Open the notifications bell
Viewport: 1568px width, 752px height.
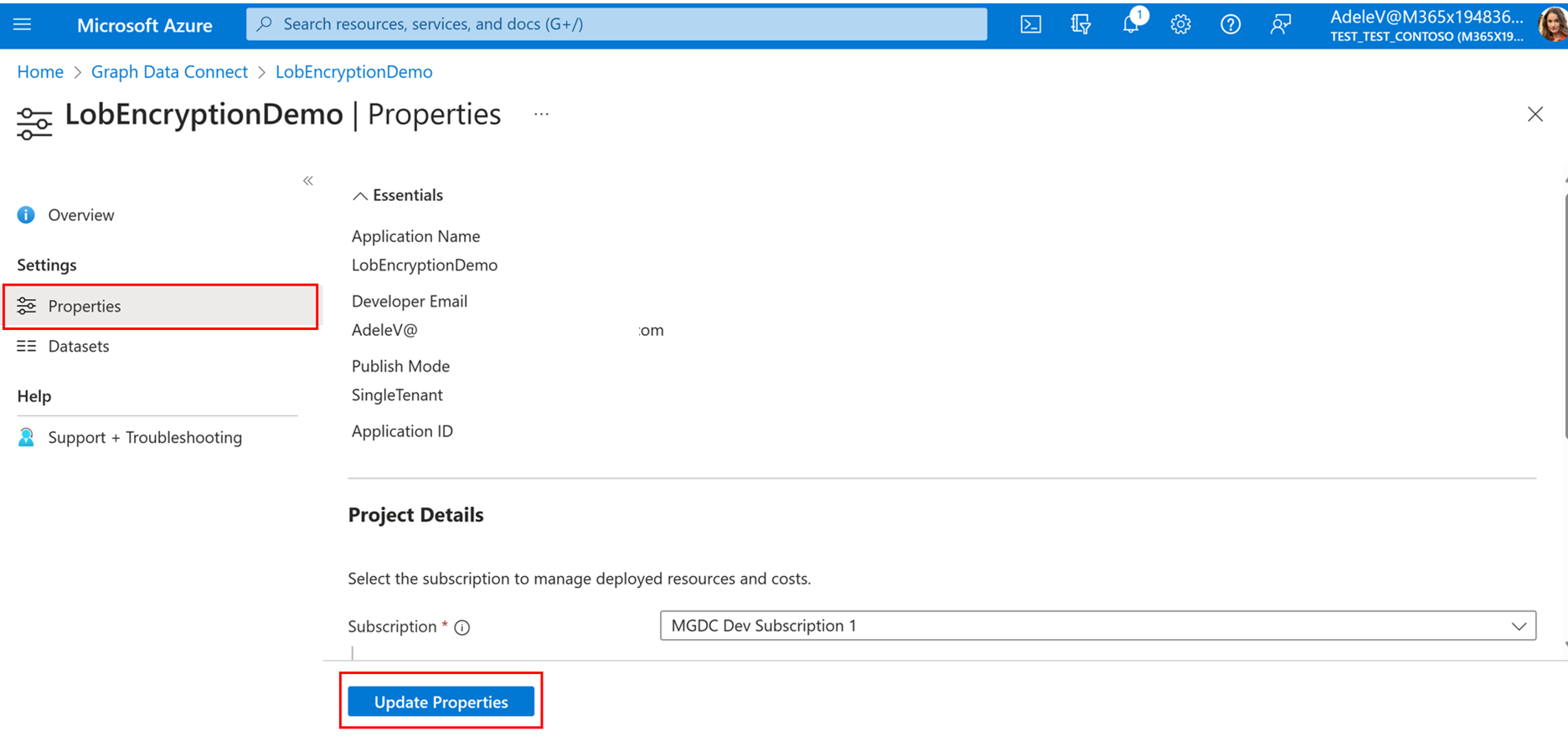[x=1131, y=23]
